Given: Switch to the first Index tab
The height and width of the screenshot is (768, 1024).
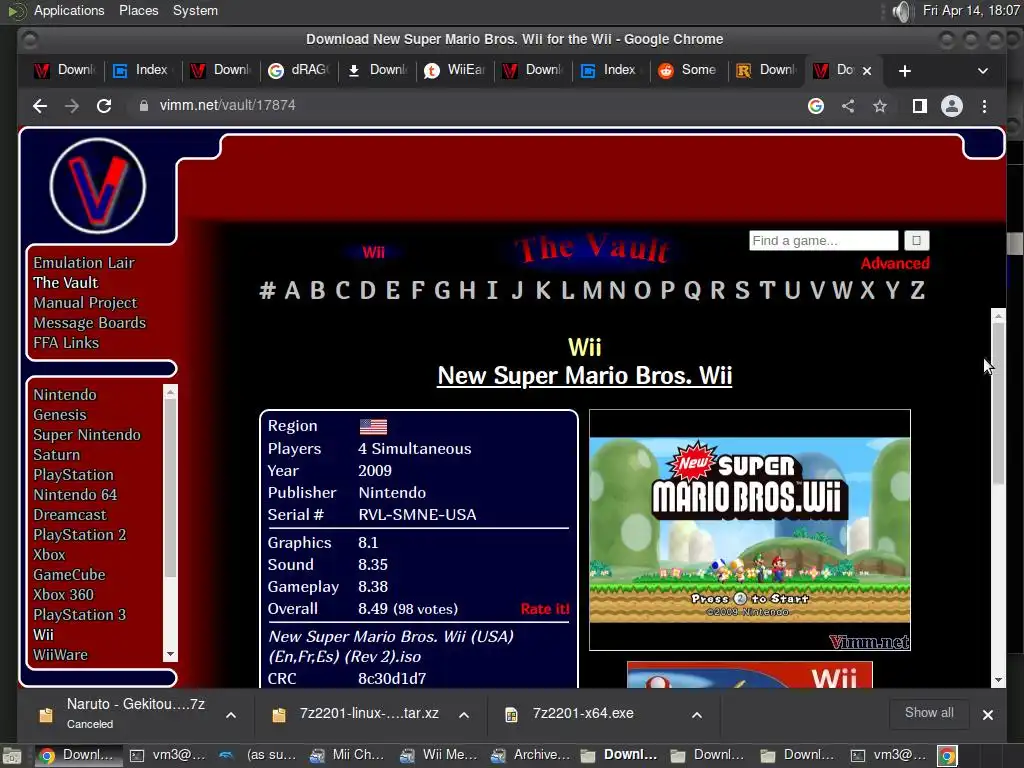Looking at the screenshot, I should pyautogui.click(x=143, y=70).
